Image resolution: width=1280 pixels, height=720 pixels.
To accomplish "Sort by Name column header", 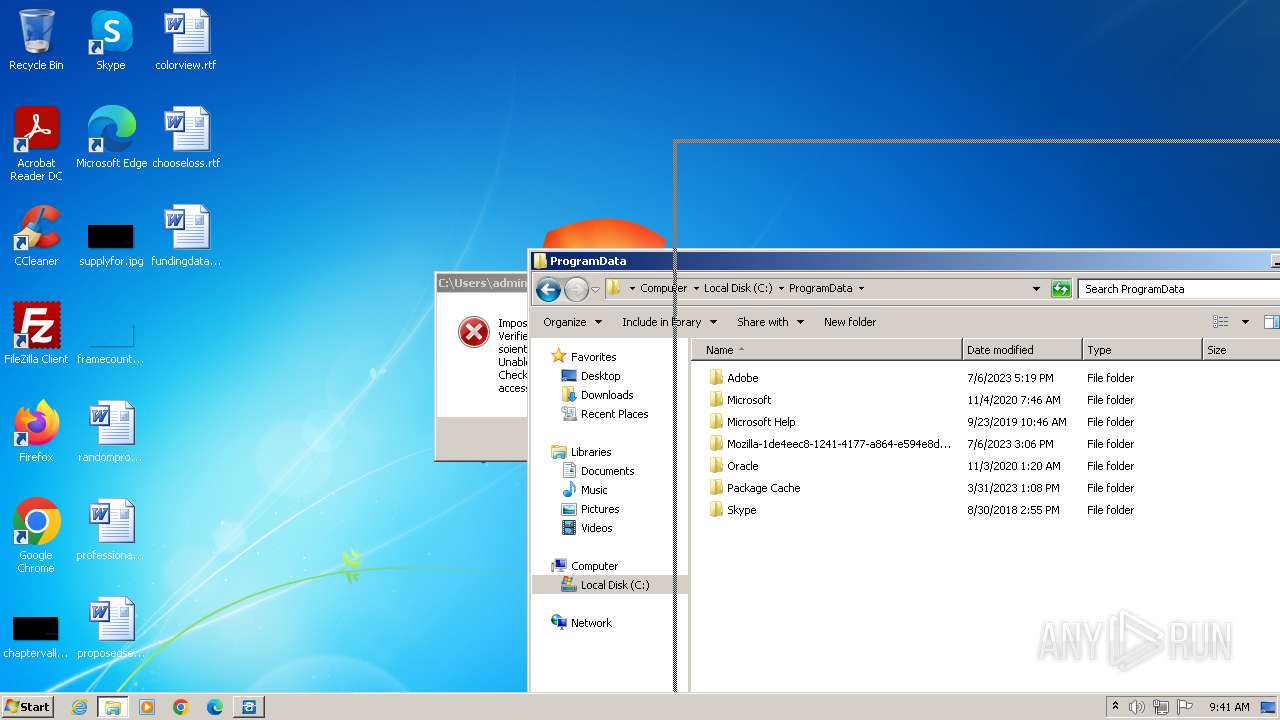I will [826, 350].
